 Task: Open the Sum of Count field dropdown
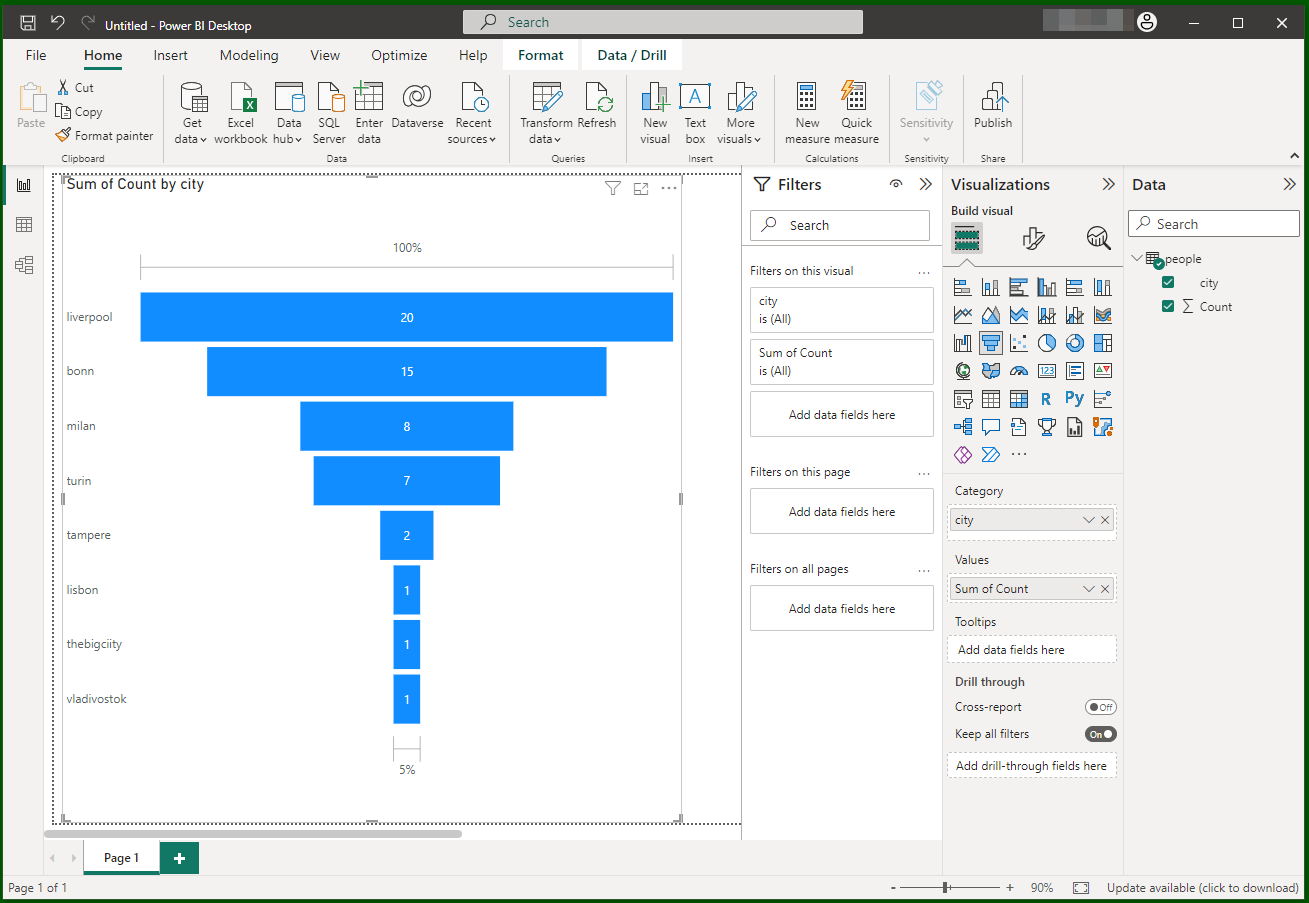(1088, 589)
